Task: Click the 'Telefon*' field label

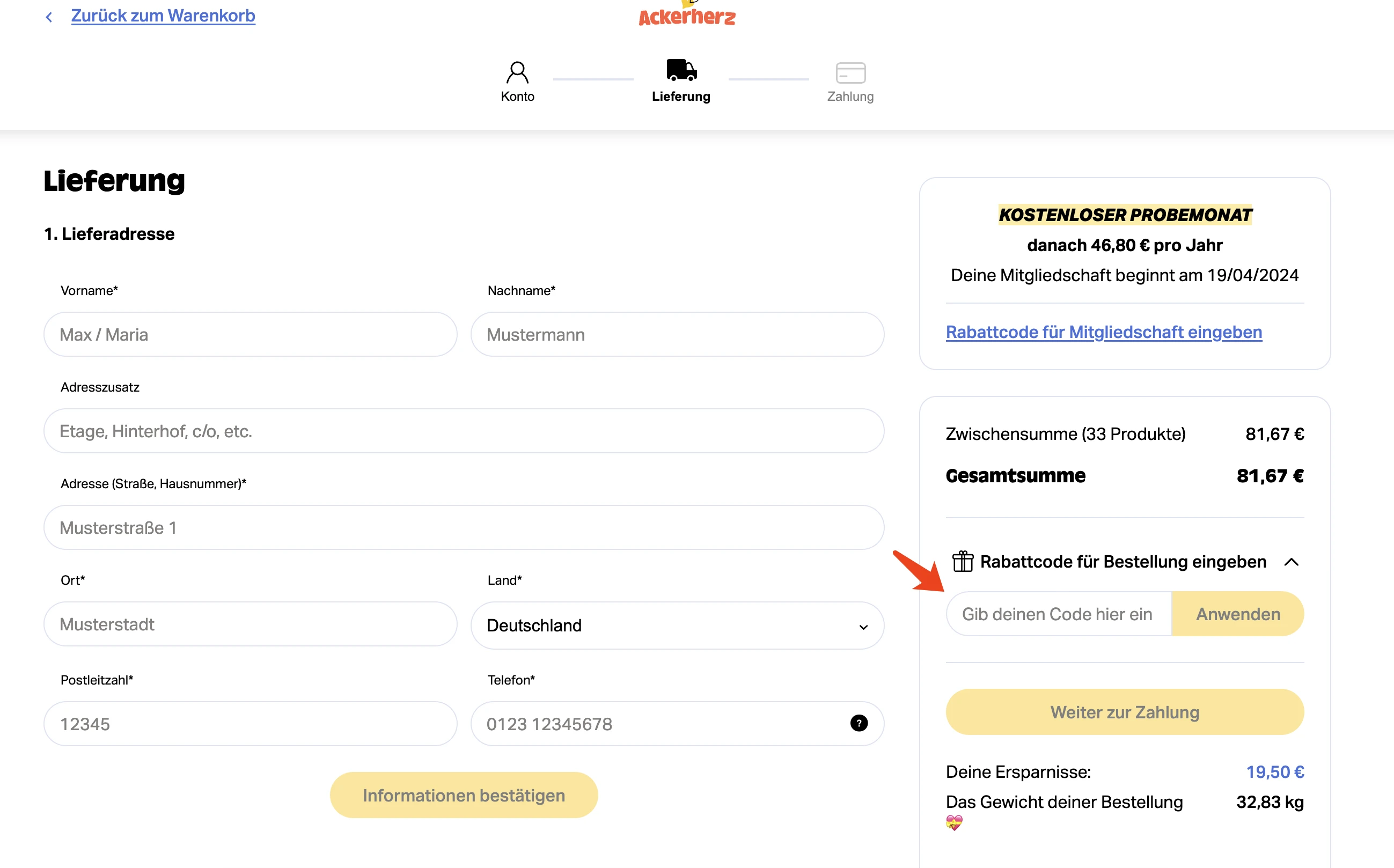Action: pyautogui.click(x=511, y=680)
